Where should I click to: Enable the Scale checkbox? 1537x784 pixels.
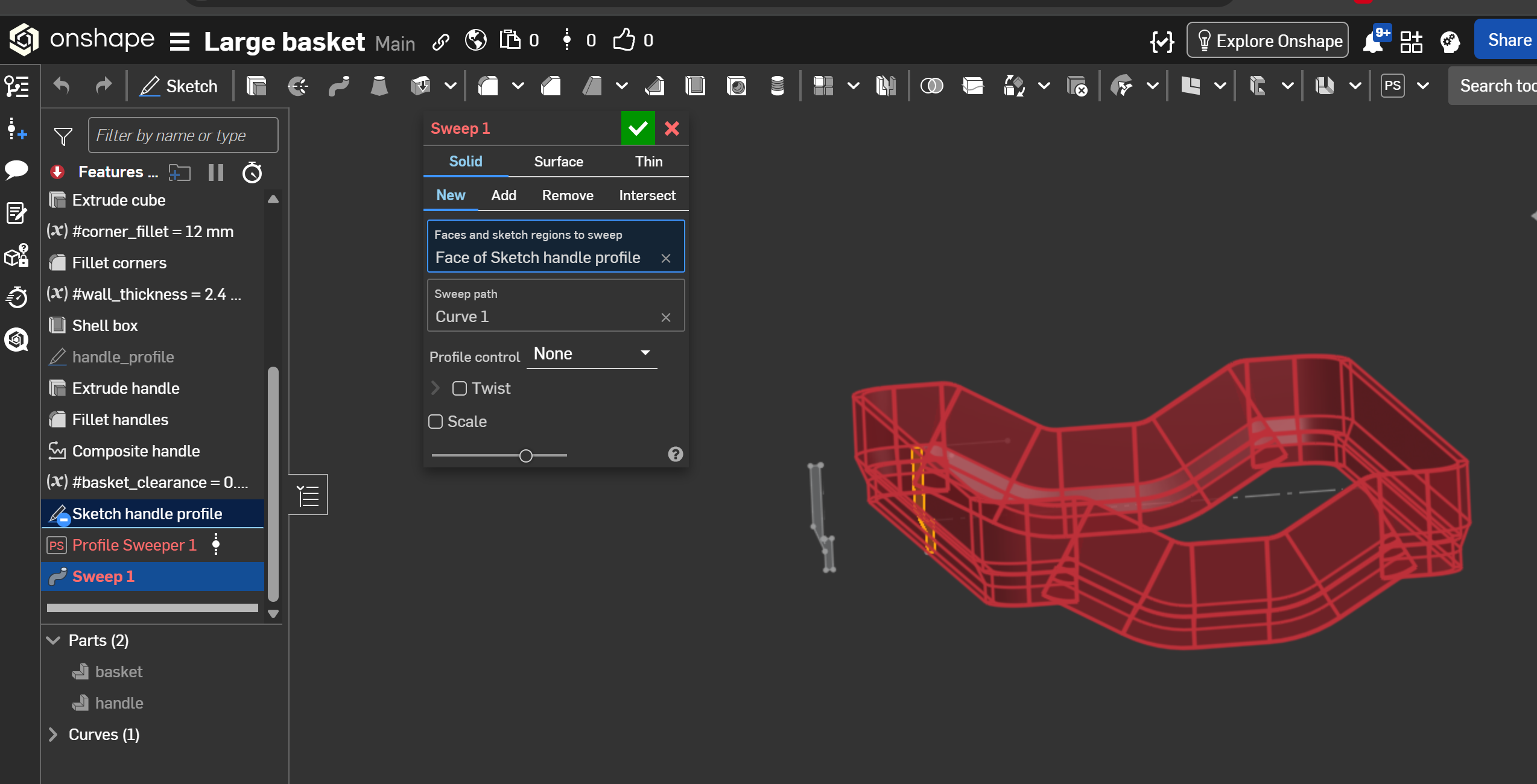[436, 422]
